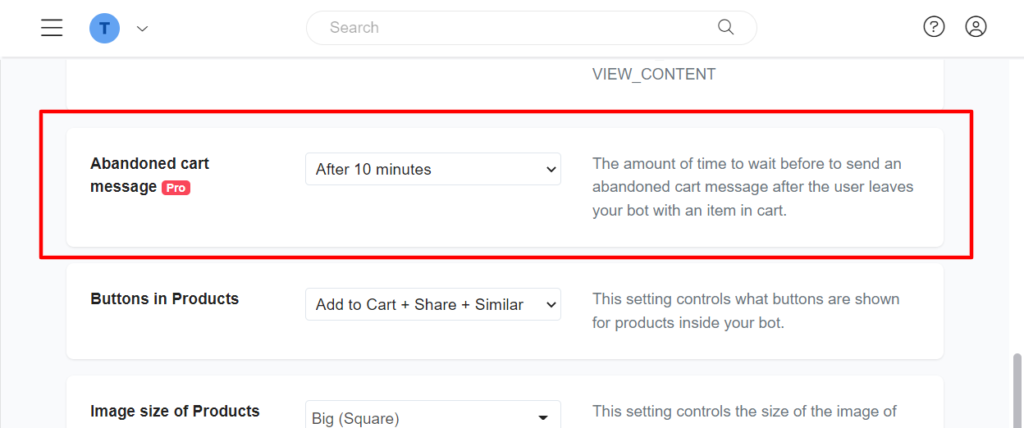The width and height of the screenshot is (1024, 428).
Task: Click the VIEW_CONTENT text
Action: (x=654, y=74)
